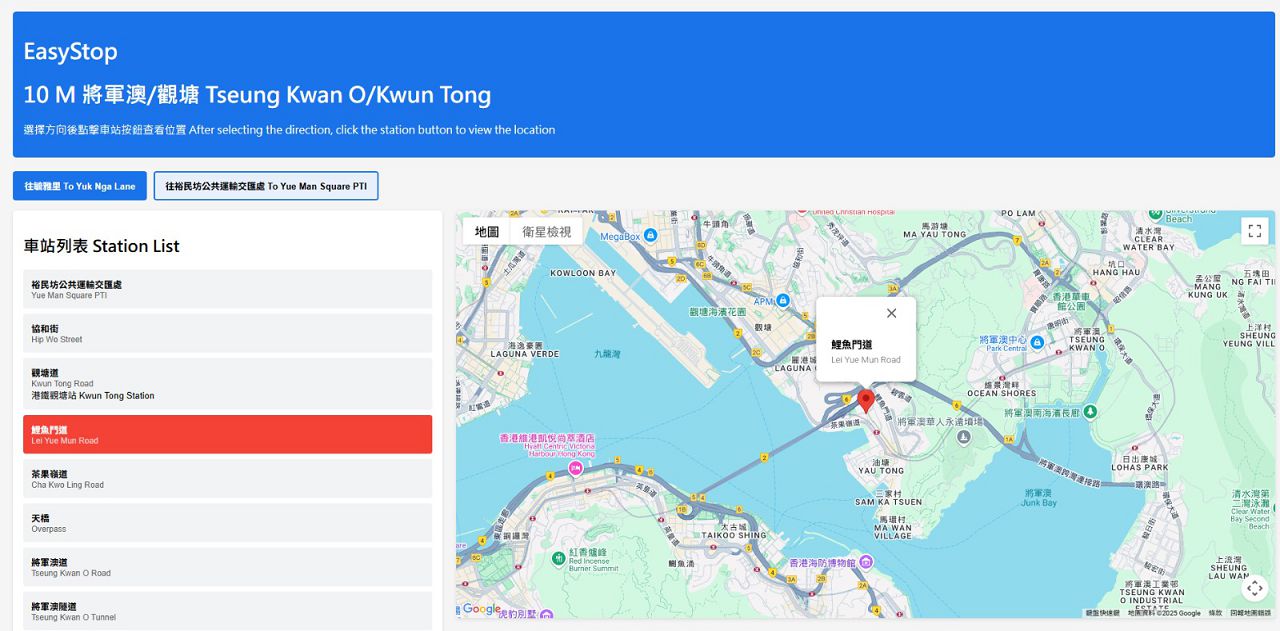1280x631 pixels.
Task: Click the red location pin marker
Action: coord(866,401)
